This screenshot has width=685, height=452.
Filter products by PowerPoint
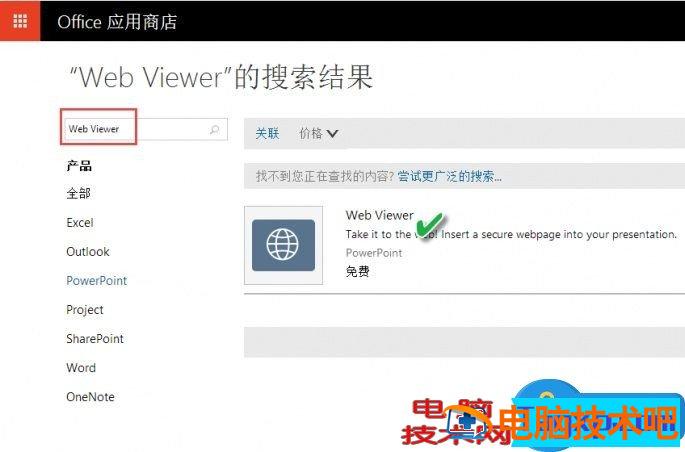97,280
